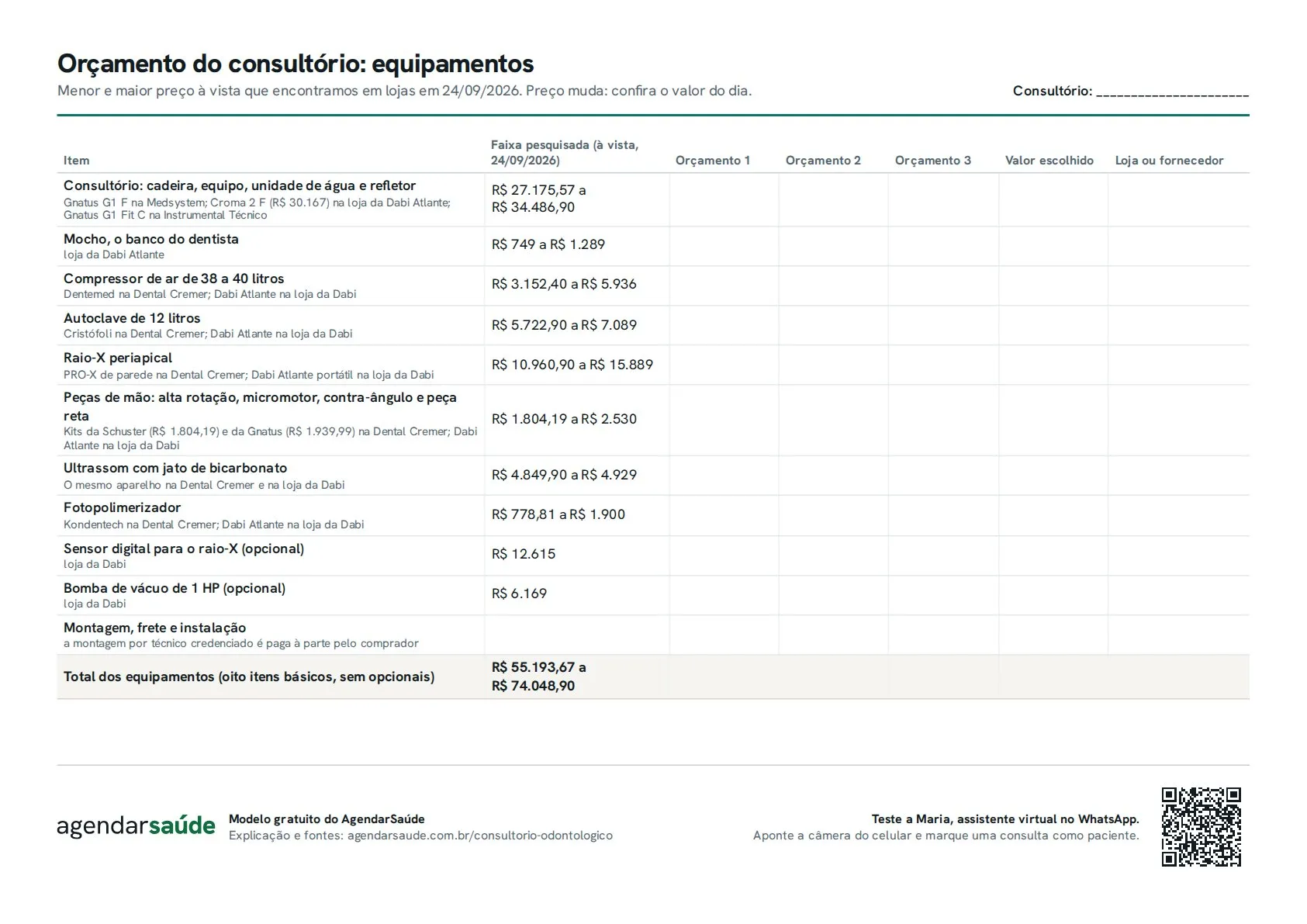Image resolution: width=1307 pixels, height=924 pixels.
Task: Select the 'Orçamento 1' column header
Action: pyautogui.click(x=713, y=161)
